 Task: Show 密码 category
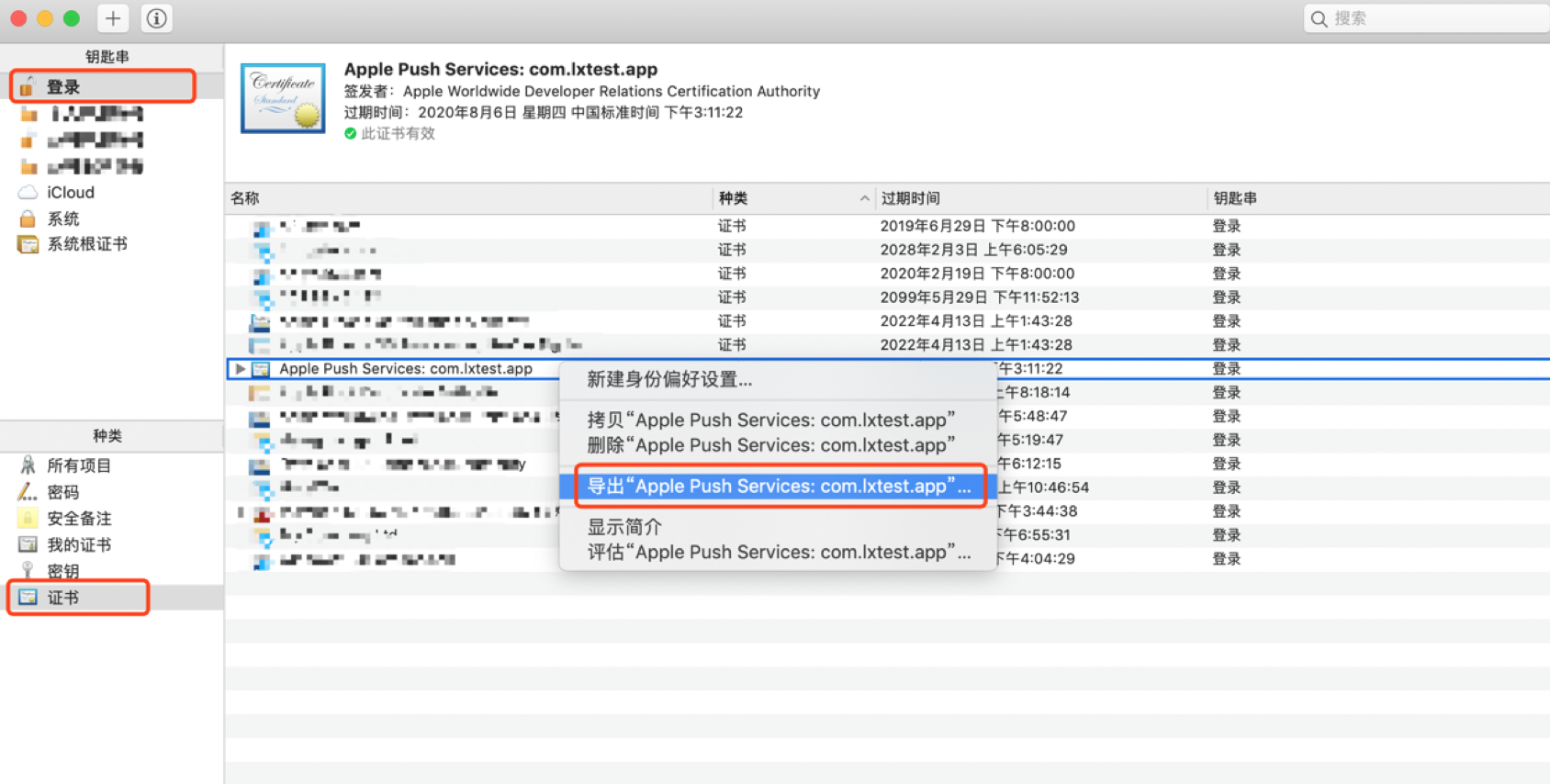coord(63,492)
